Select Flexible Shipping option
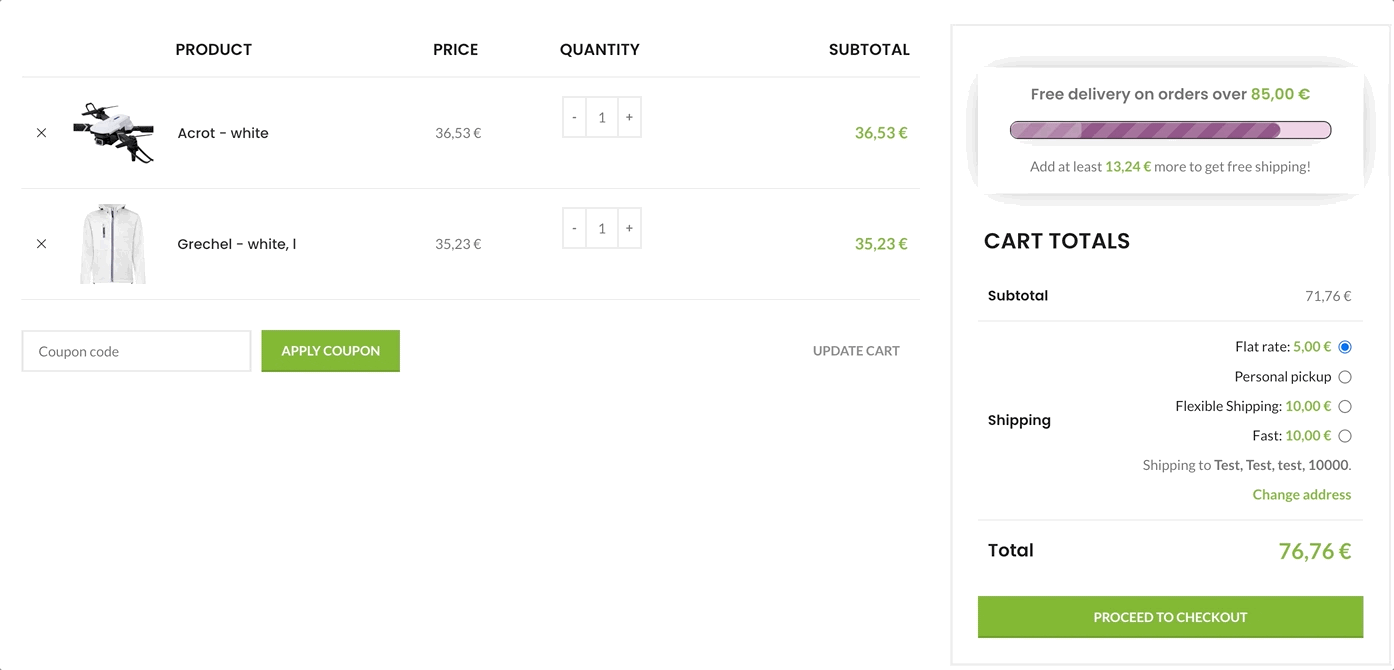Image resolution: width=1394 pixels, height=670 pixels. pos(1345,406)
